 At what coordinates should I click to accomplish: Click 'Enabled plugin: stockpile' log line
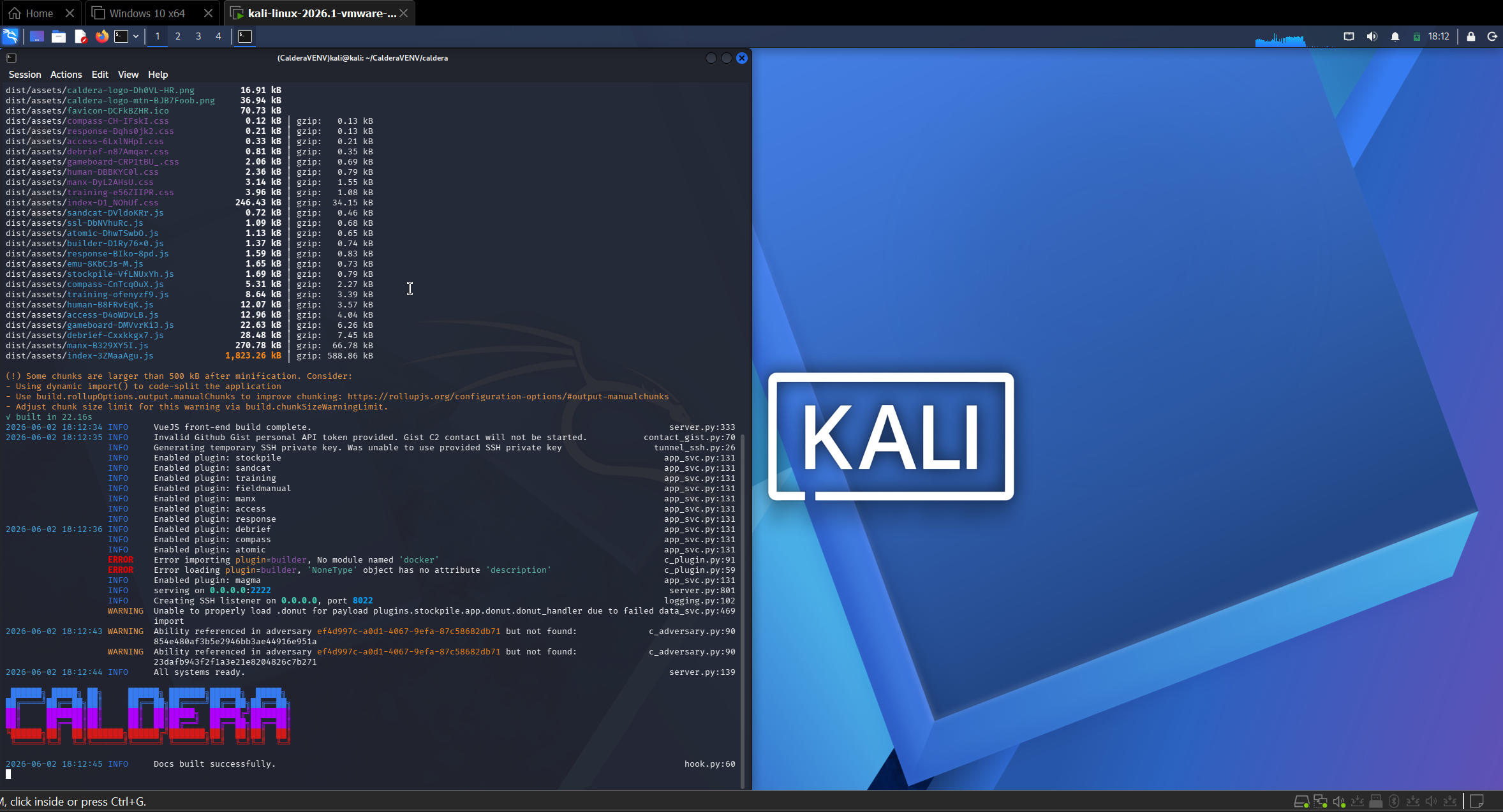pyautogui.click(x=217, y=458)
